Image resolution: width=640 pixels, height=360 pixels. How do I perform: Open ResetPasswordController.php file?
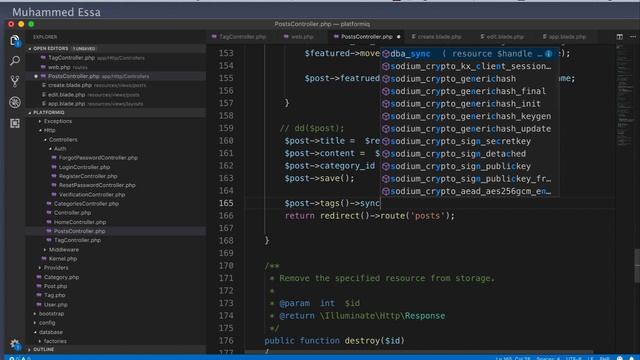coord(97,185)
